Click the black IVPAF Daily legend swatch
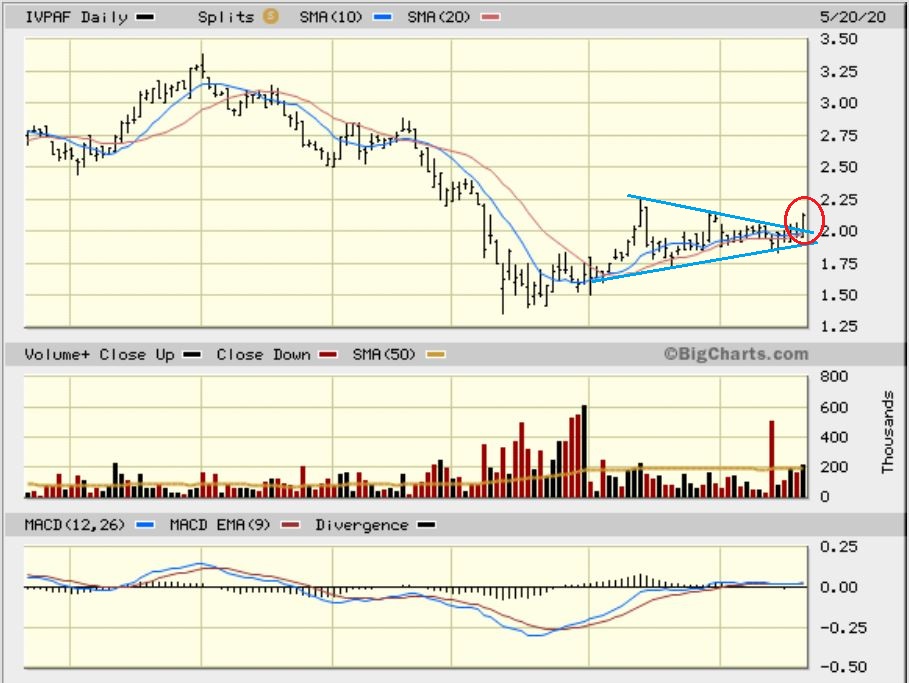909x683 pixels. (x=145, y=18)
